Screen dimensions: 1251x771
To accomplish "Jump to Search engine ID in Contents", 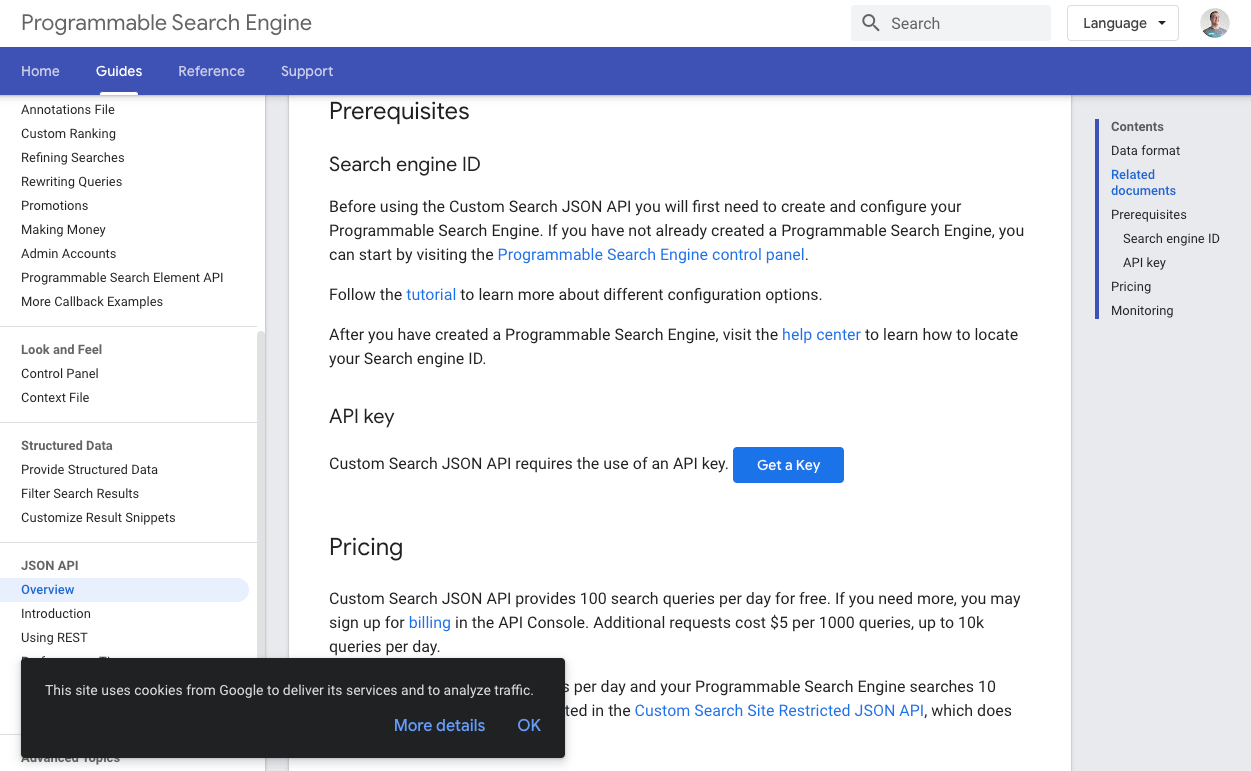I will point(1171,238).
